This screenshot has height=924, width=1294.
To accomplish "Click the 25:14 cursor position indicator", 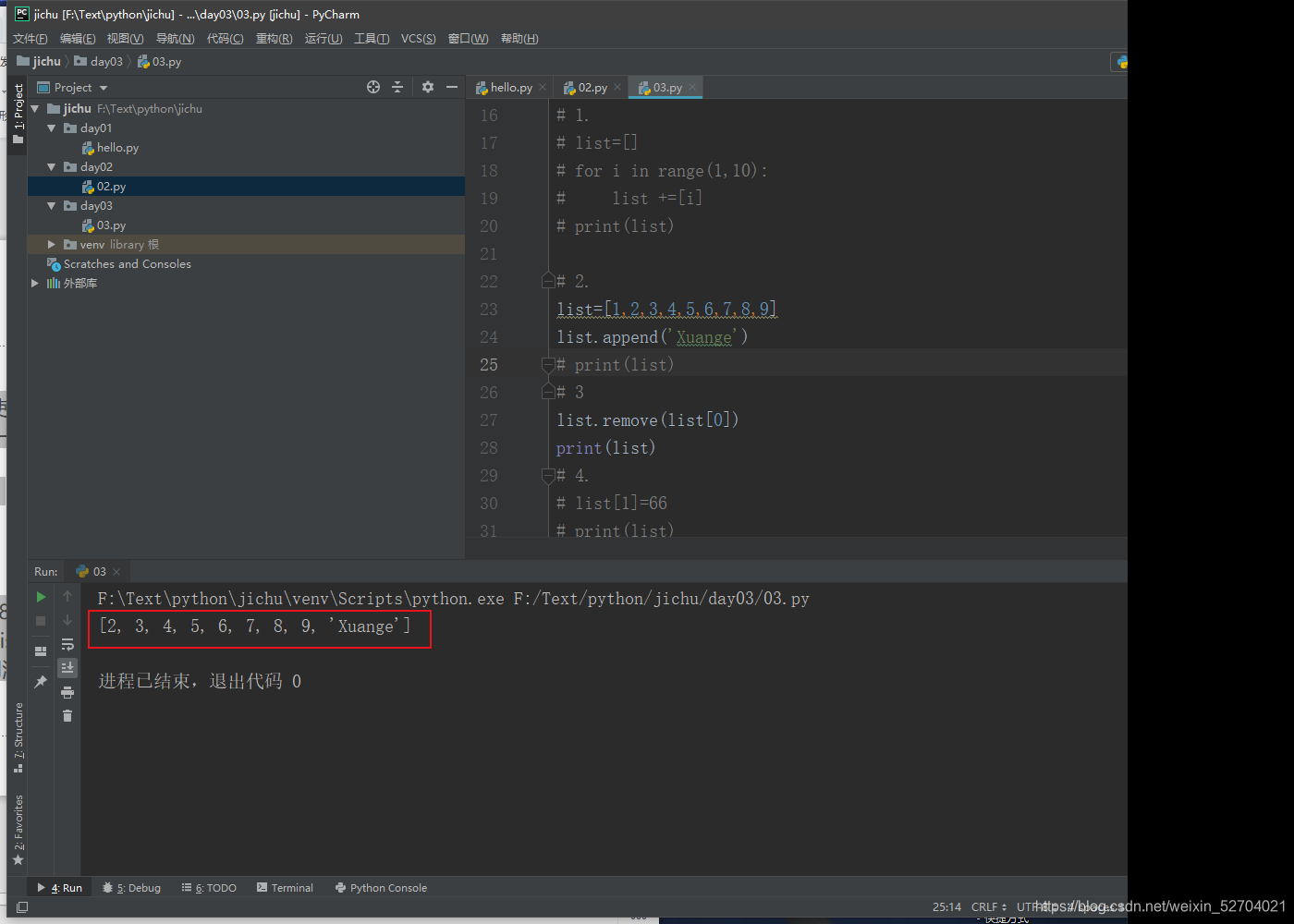I will (x=946, y=907).
